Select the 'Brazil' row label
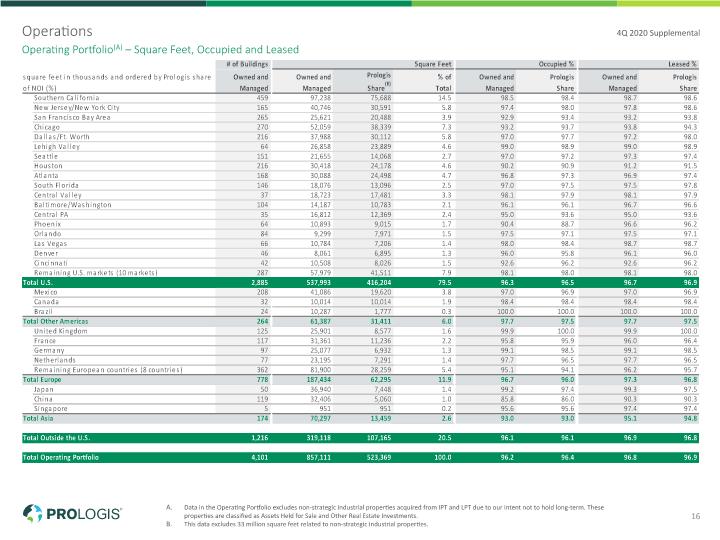The image size is (720, 540). (43, 312)
